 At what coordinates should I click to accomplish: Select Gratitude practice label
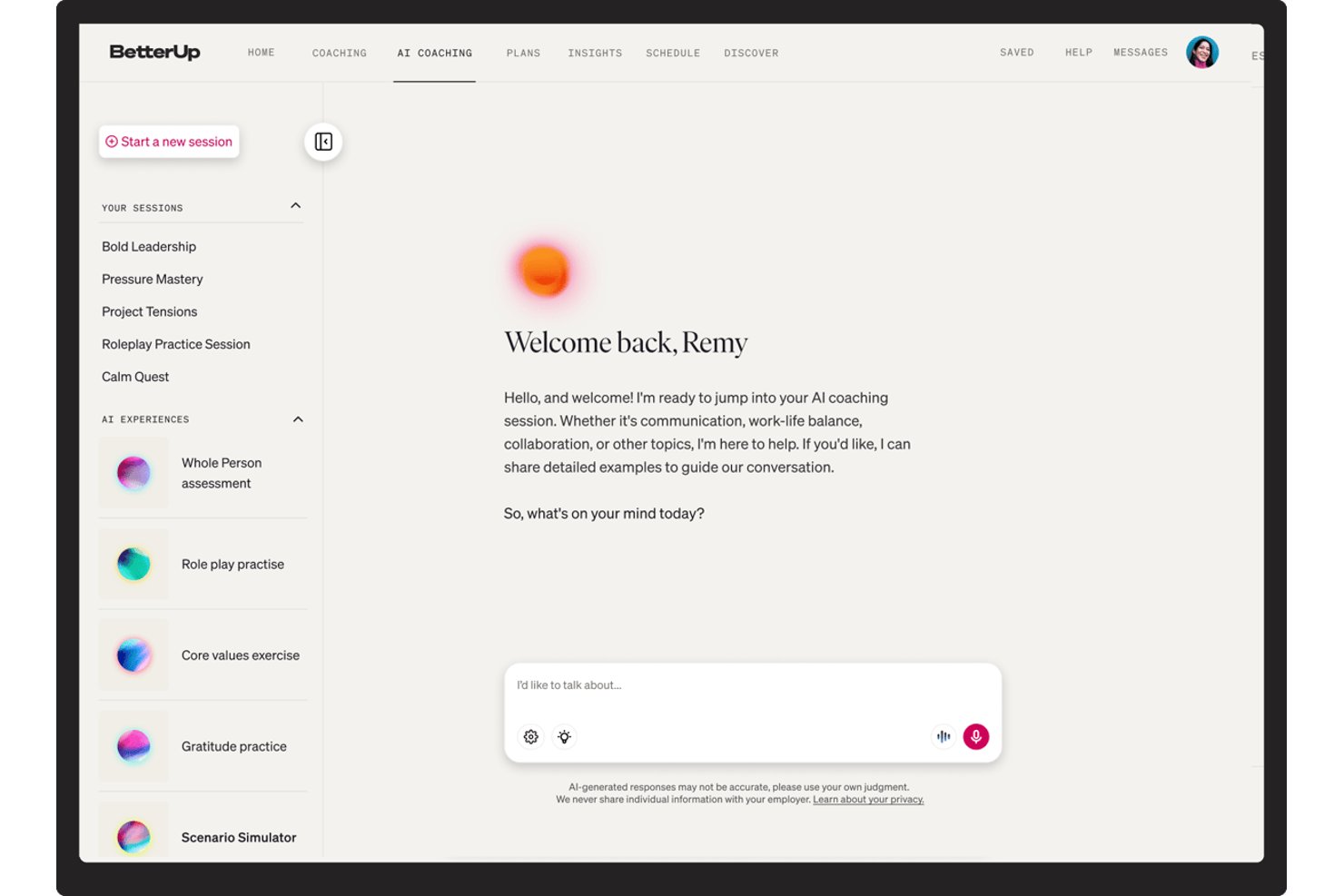[x=234, y=746]
